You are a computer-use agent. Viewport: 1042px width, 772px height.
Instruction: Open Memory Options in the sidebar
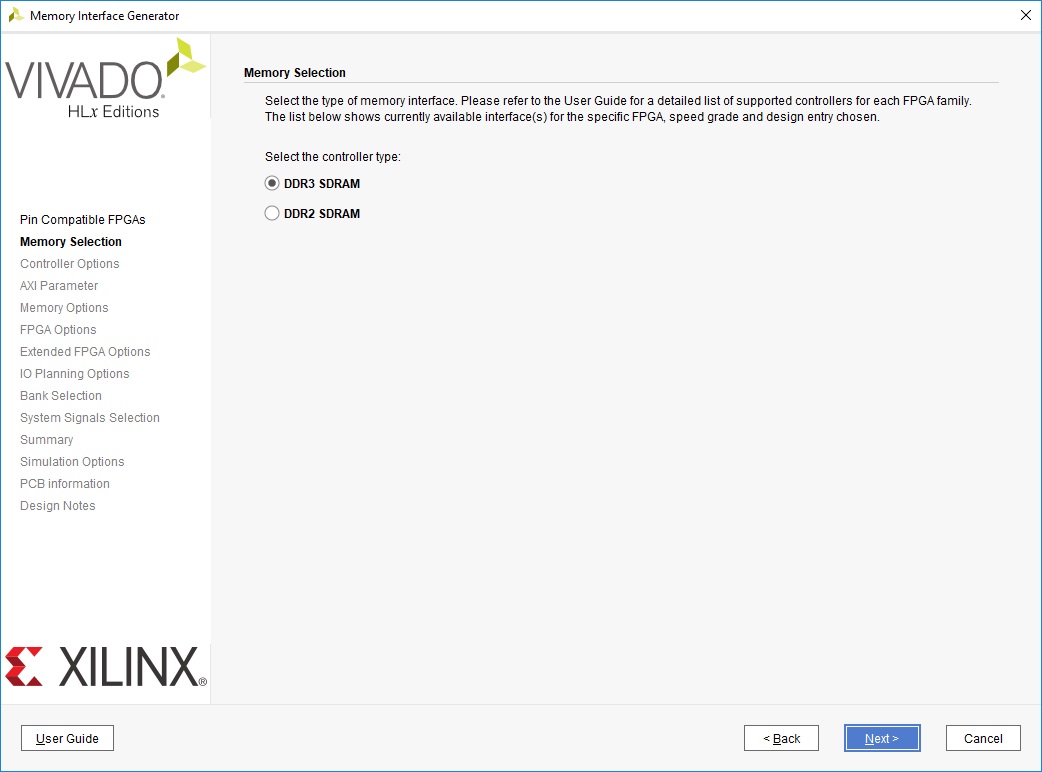coord(64,308)
